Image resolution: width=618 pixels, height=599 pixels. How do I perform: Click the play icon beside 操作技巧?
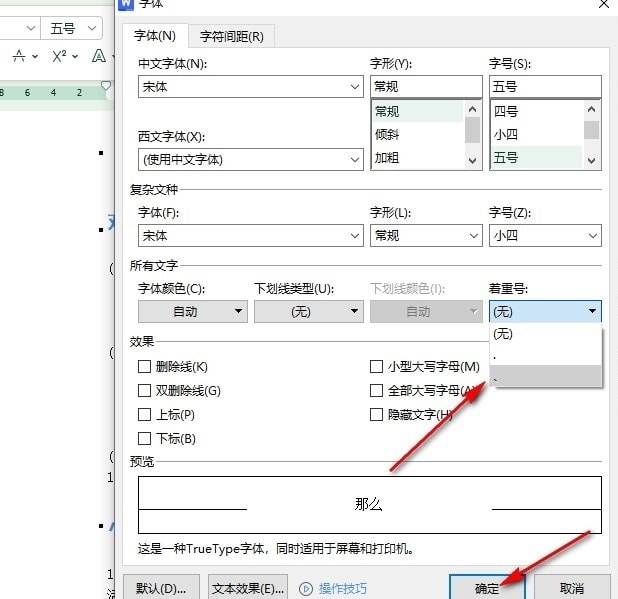(305, 589)
